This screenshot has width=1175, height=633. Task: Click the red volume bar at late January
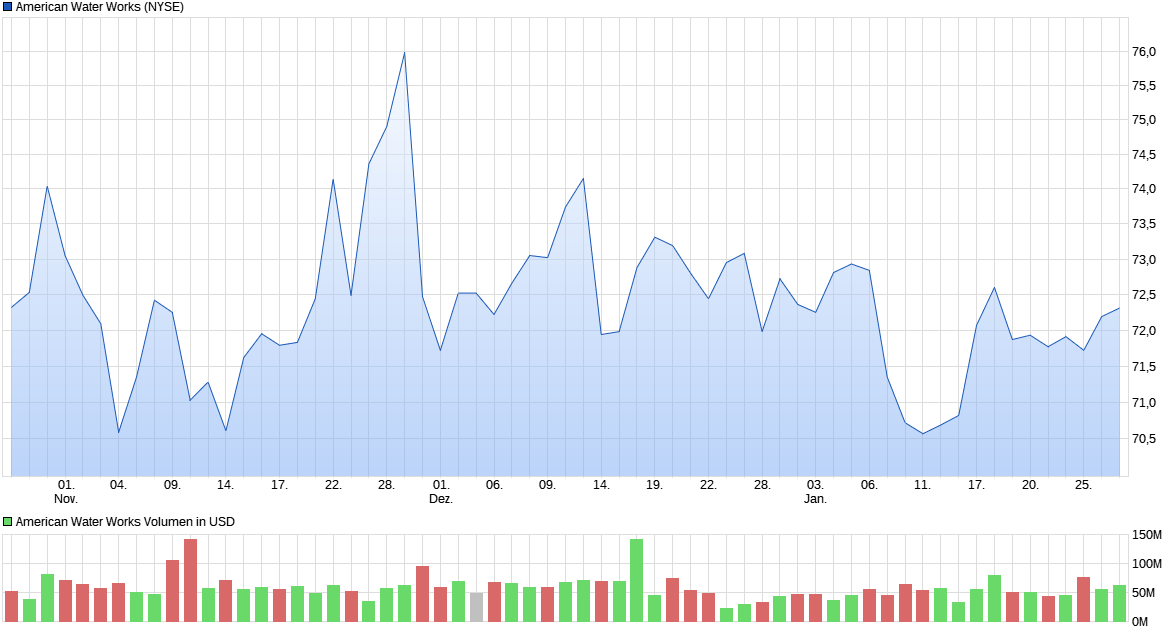pyautogui.click(x=1085, y=600)
